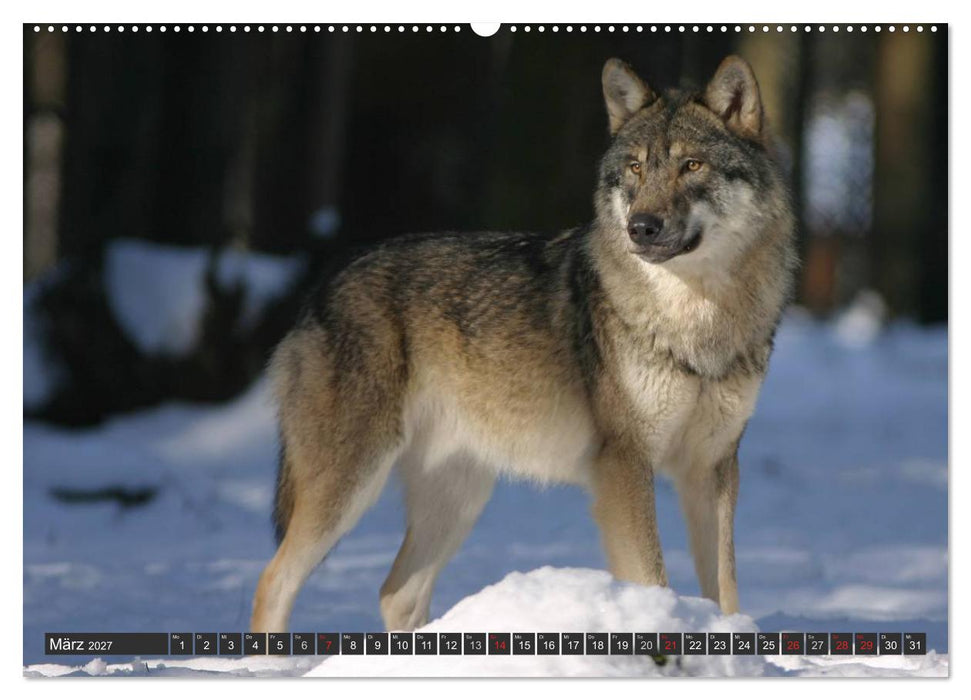Select red day 29 in the calendar
971x700 pixels.
866,644
